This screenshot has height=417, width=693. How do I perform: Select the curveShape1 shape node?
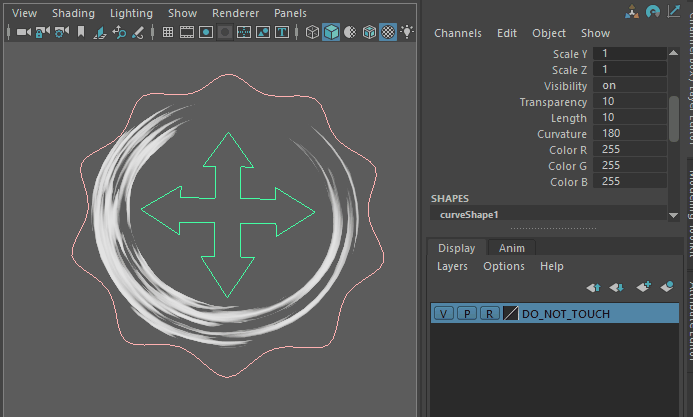pos(548,215)
